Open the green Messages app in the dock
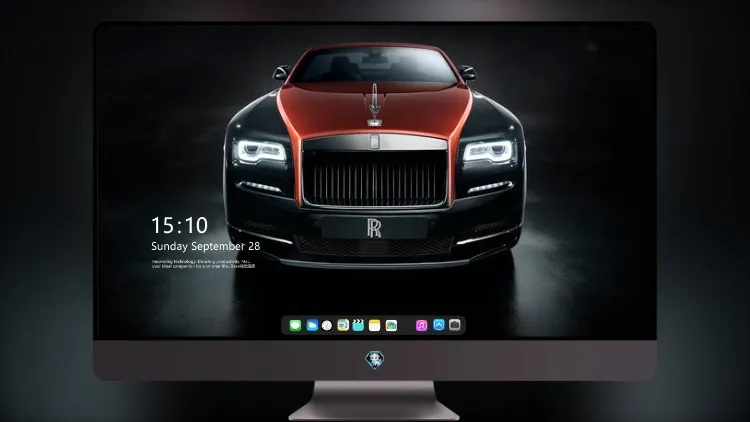The height and width of the screenshot is (422, 750). (295, 325)
